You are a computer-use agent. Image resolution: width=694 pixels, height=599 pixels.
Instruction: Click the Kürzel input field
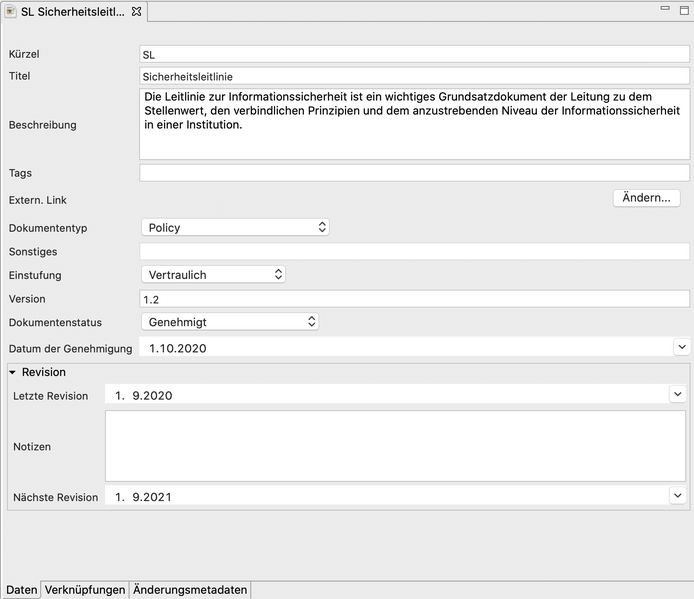(414, 54)
